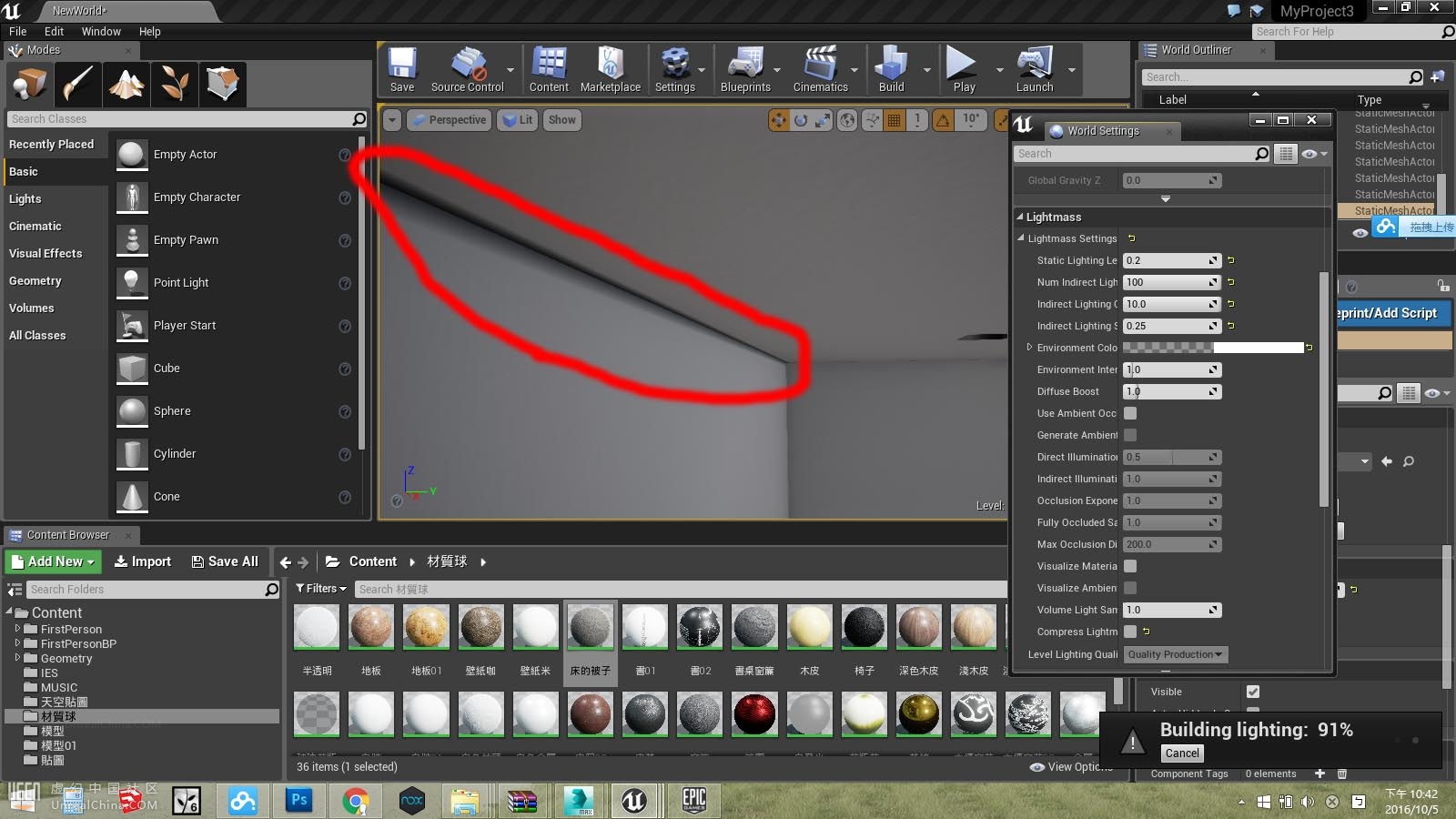Select Geometry Editing mode cube icon
The width and height of the screenshot is (1456, 819).
tap(222, 84)
